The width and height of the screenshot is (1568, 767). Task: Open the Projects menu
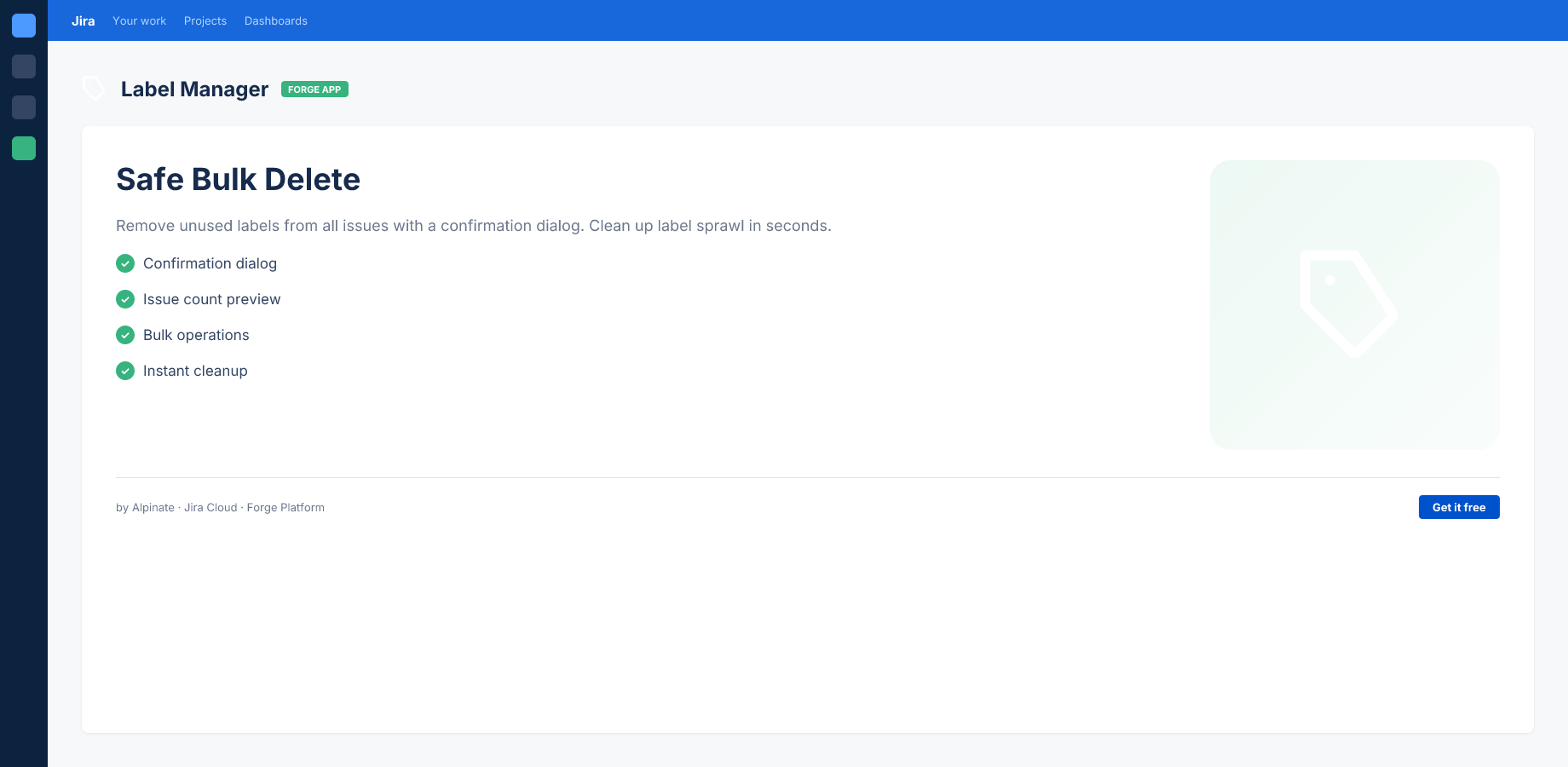205,20
